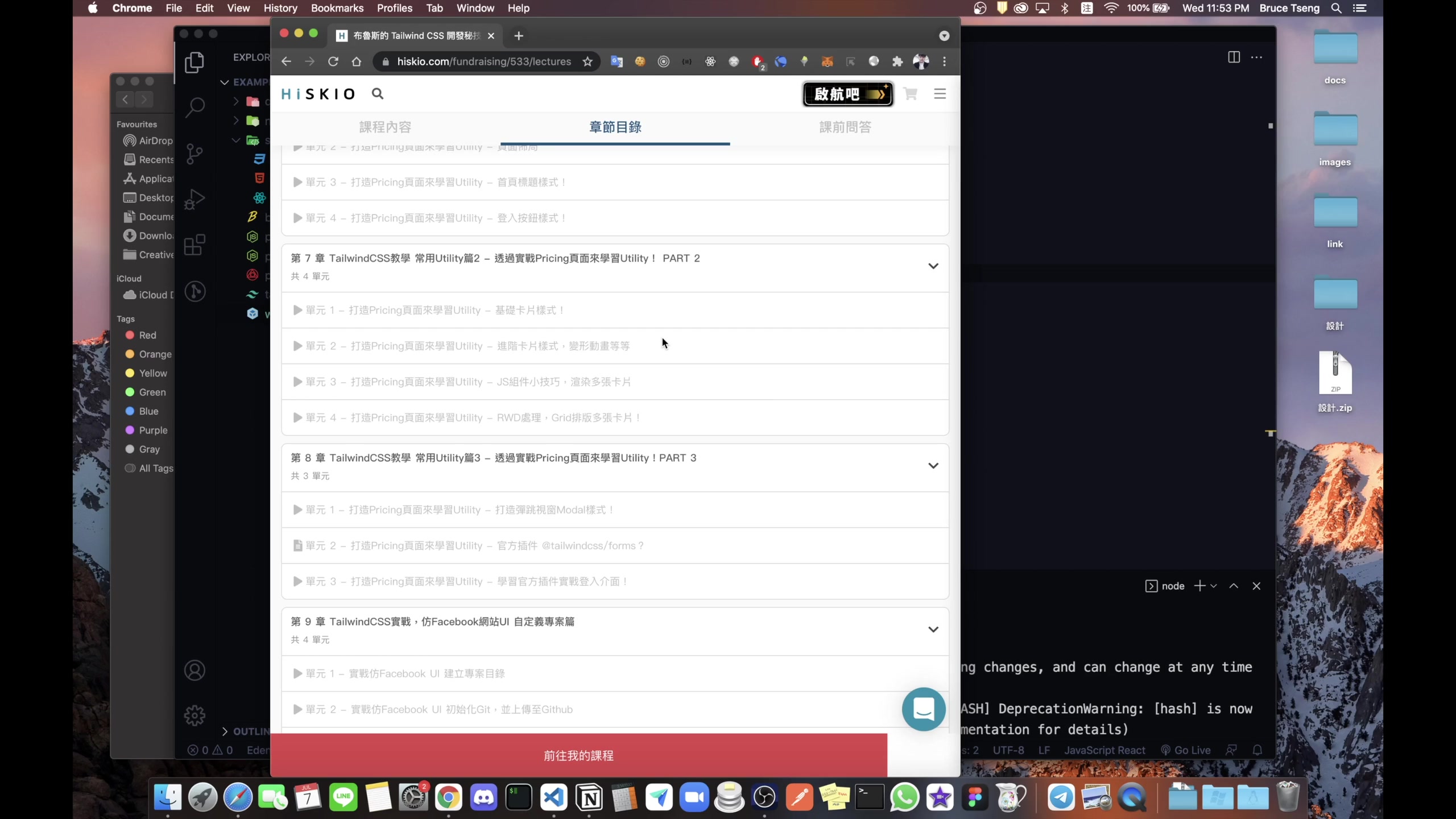The image size is (1456, 819).
Task: Open Source Control in VS Code sidebar
Action: (x=195, y=154)
